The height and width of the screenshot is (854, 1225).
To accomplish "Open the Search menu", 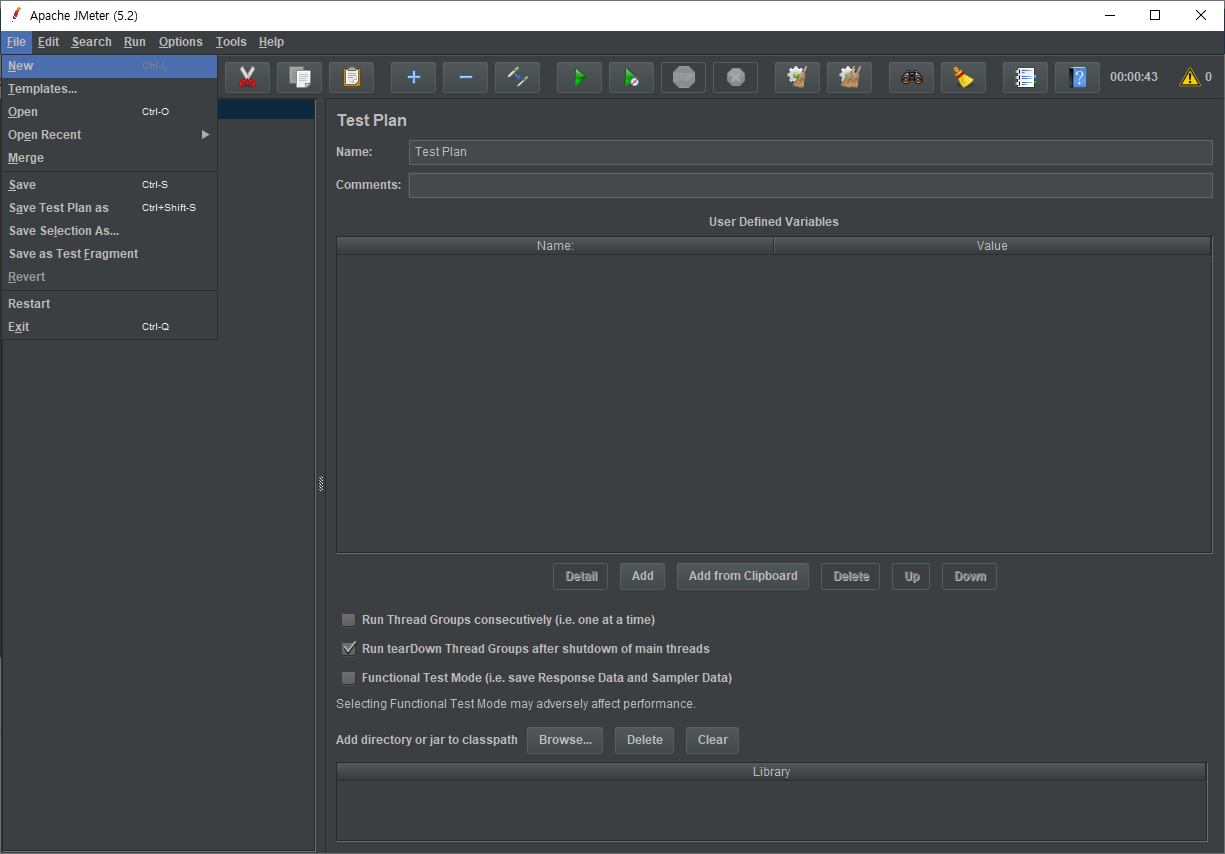I will [x=91, y=42].
